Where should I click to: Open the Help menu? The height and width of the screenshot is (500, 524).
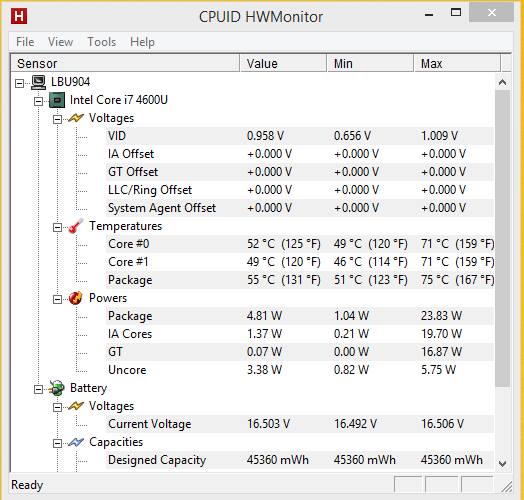click(x=142, y=42)
